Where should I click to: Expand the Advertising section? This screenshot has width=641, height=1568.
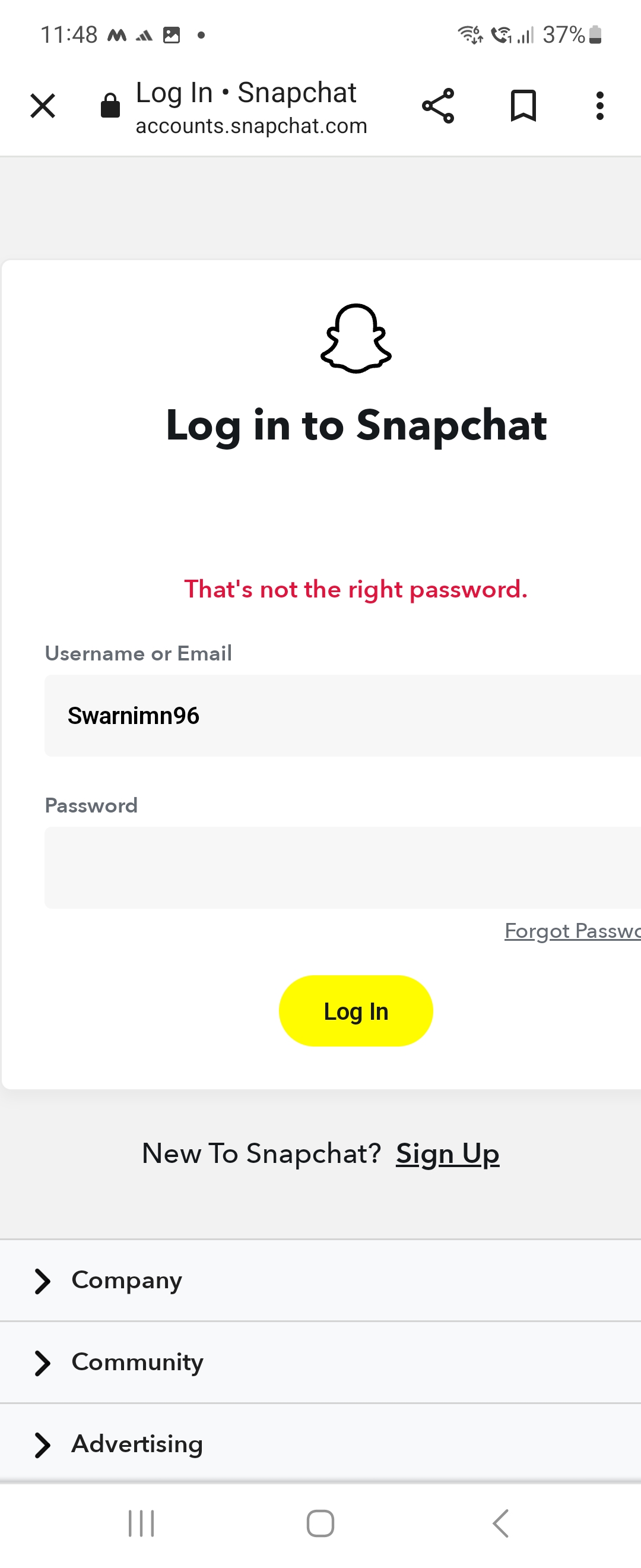[137, 1444]
